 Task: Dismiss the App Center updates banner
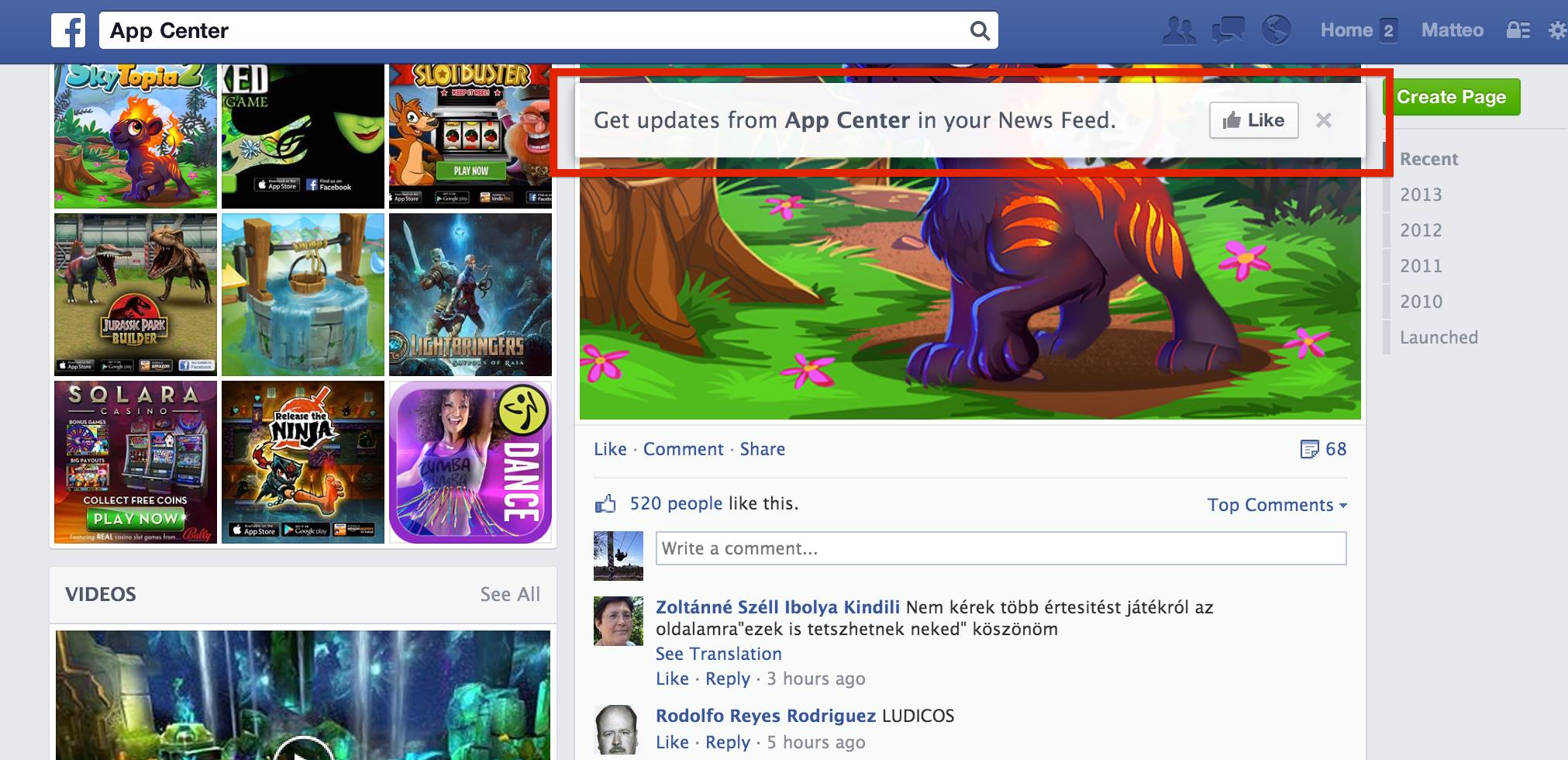point(1324,120)
